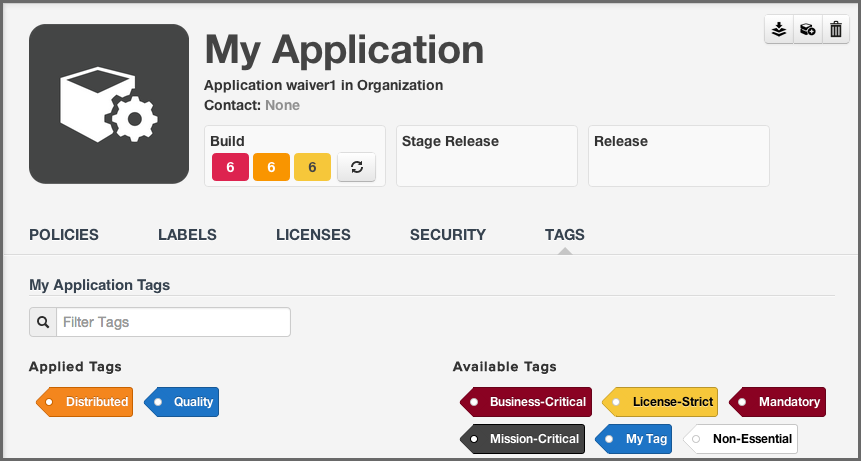Remove the applied Quality tag
The height and width of the screenshot is (461, 861).
pyautogui.click(x=181, y=402)
